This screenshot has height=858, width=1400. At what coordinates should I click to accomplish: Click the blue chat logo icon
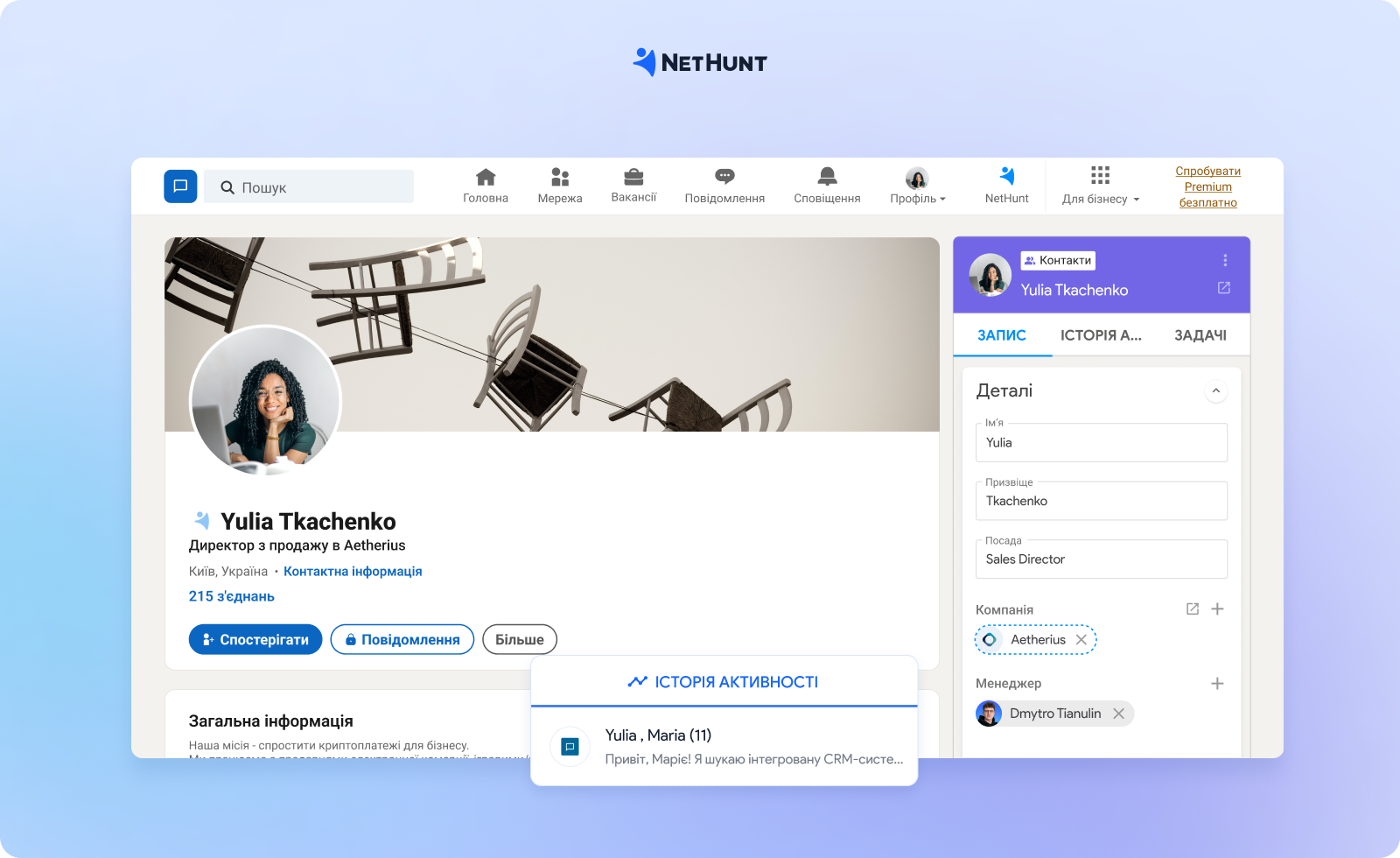[180, 186]
